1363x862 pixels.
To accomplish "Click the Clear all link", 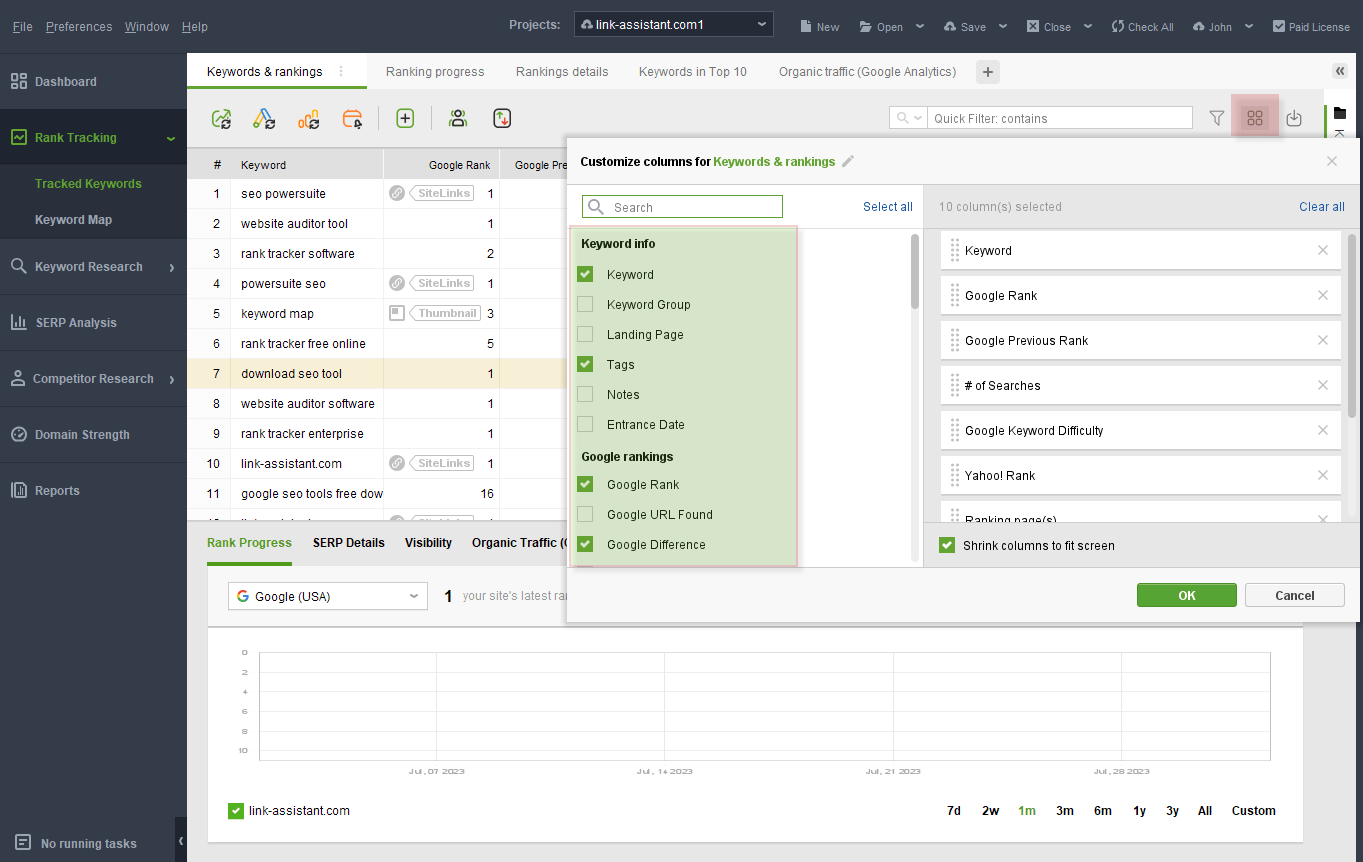I will [1322, 207].
